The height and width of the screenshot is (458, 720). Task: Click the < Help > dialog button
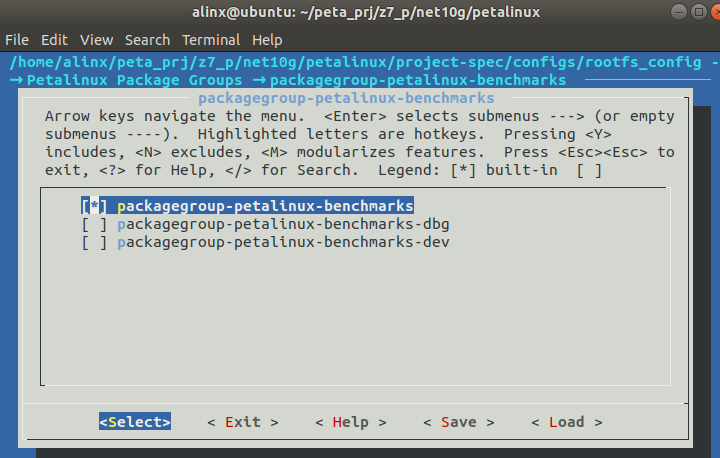click(x=351, y=422)
